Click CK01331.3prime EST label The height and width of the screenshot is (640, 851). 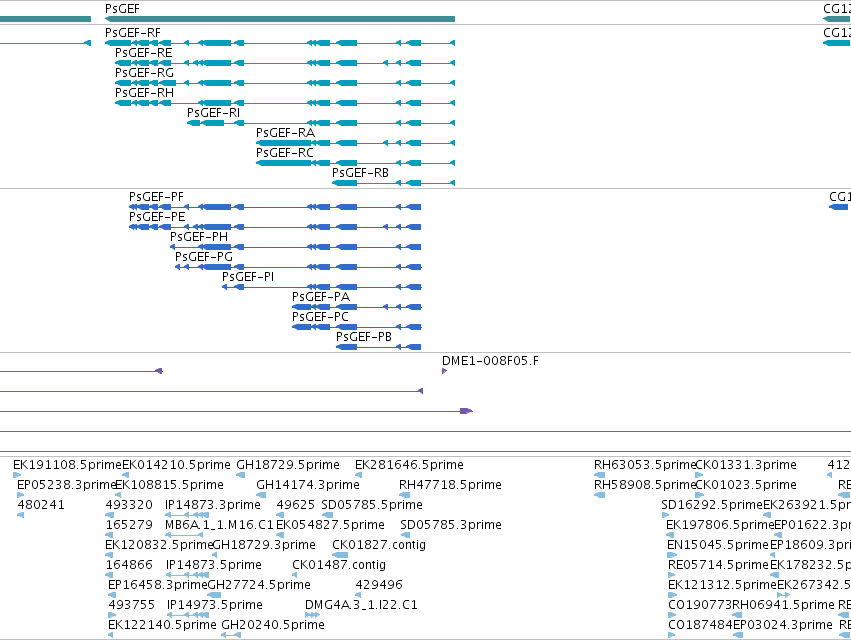pos(746,465)
